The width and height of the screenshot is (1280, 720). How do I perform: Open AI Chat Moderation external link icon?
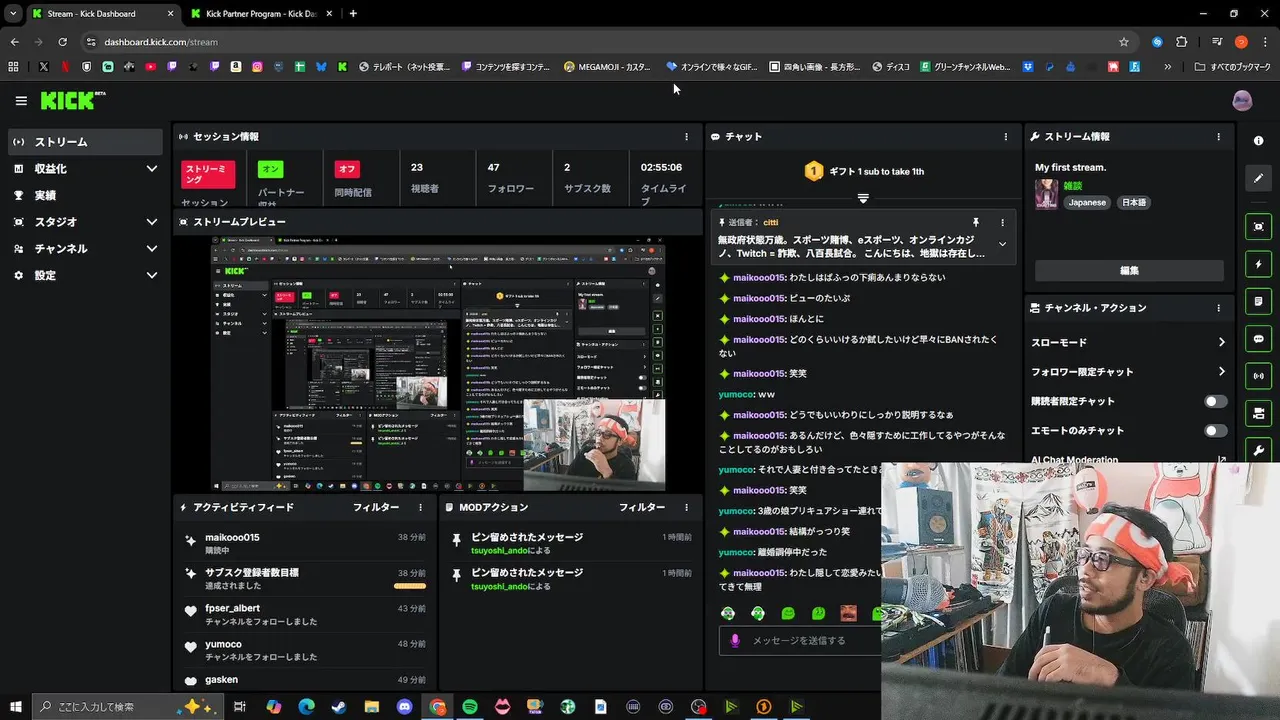pos(1221,461)
